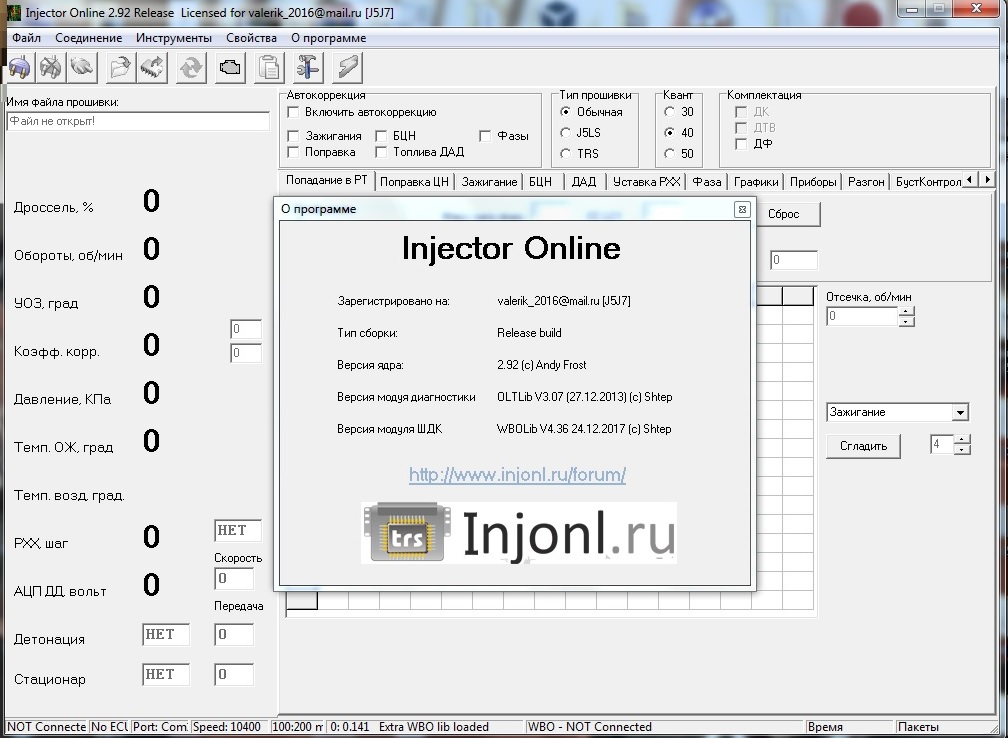Click the Скорость value field

pos(234,579)
